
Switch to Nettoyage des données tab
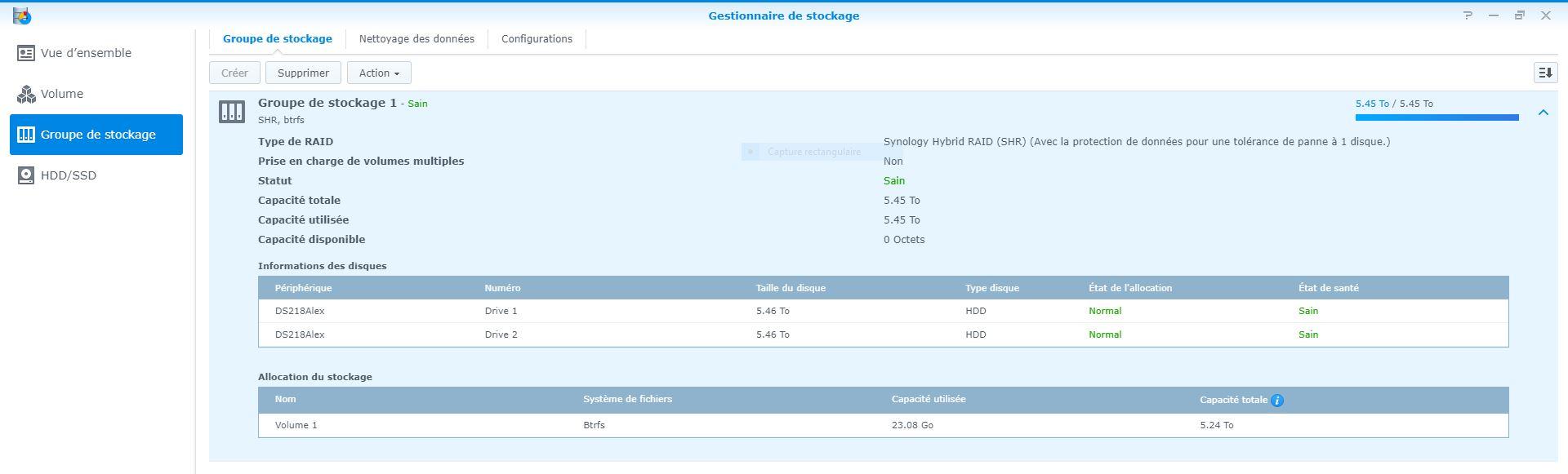pos(416,39)
